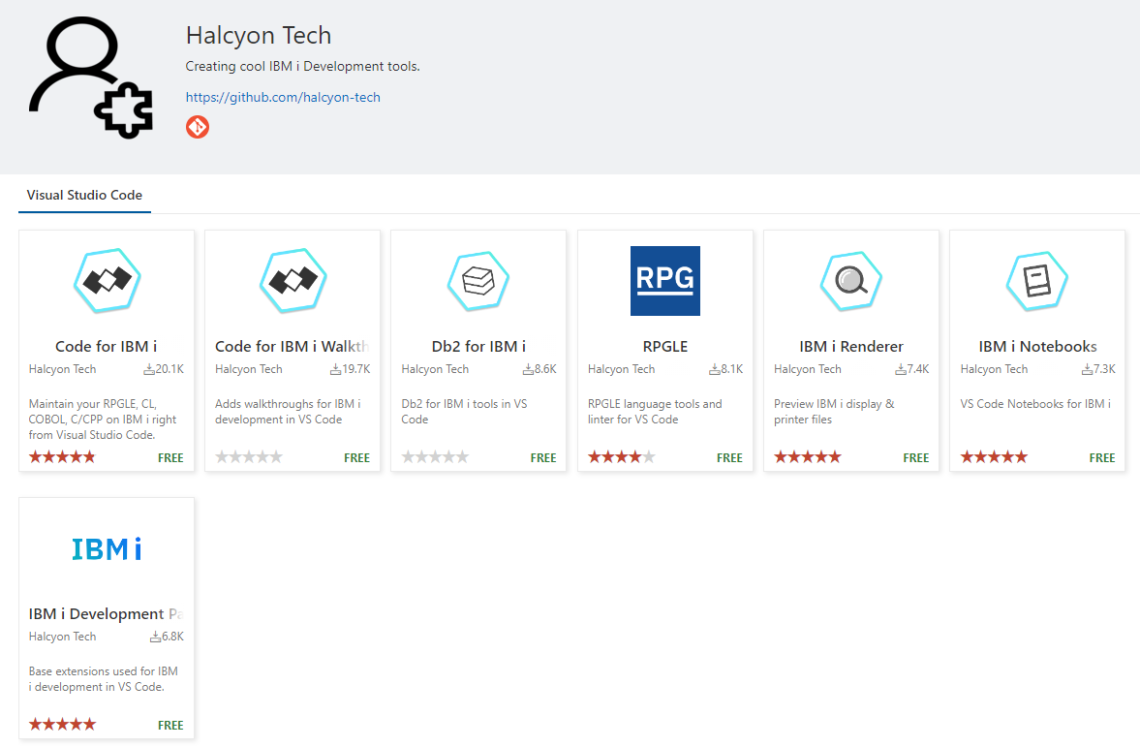Open the Code for IBM i extension icon
The width and height of the screenshot is (1140, 747).
pos(106,280)
